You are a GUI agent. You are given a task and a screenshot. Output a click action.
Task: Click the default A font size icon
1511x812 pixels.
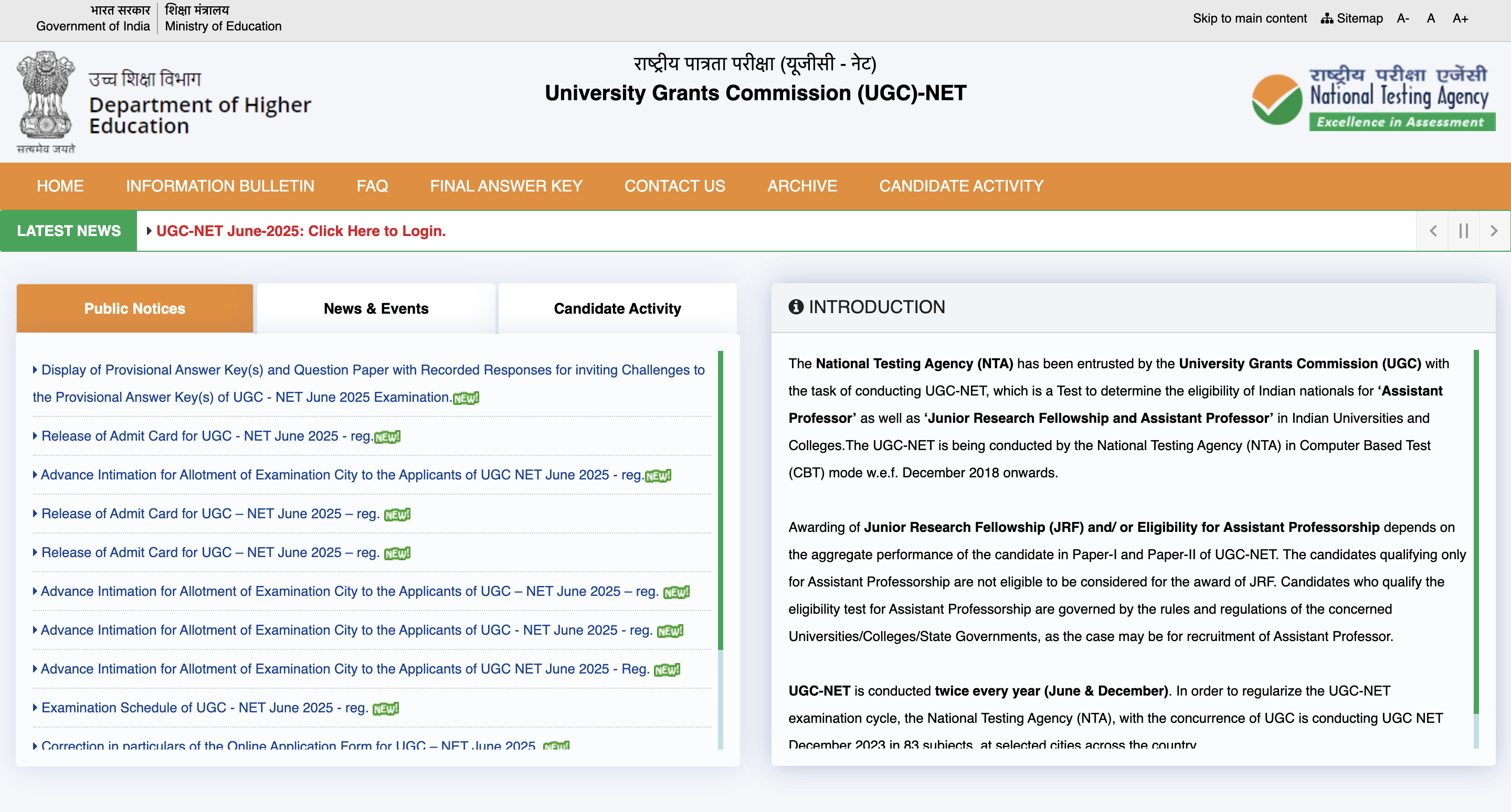1431,18
